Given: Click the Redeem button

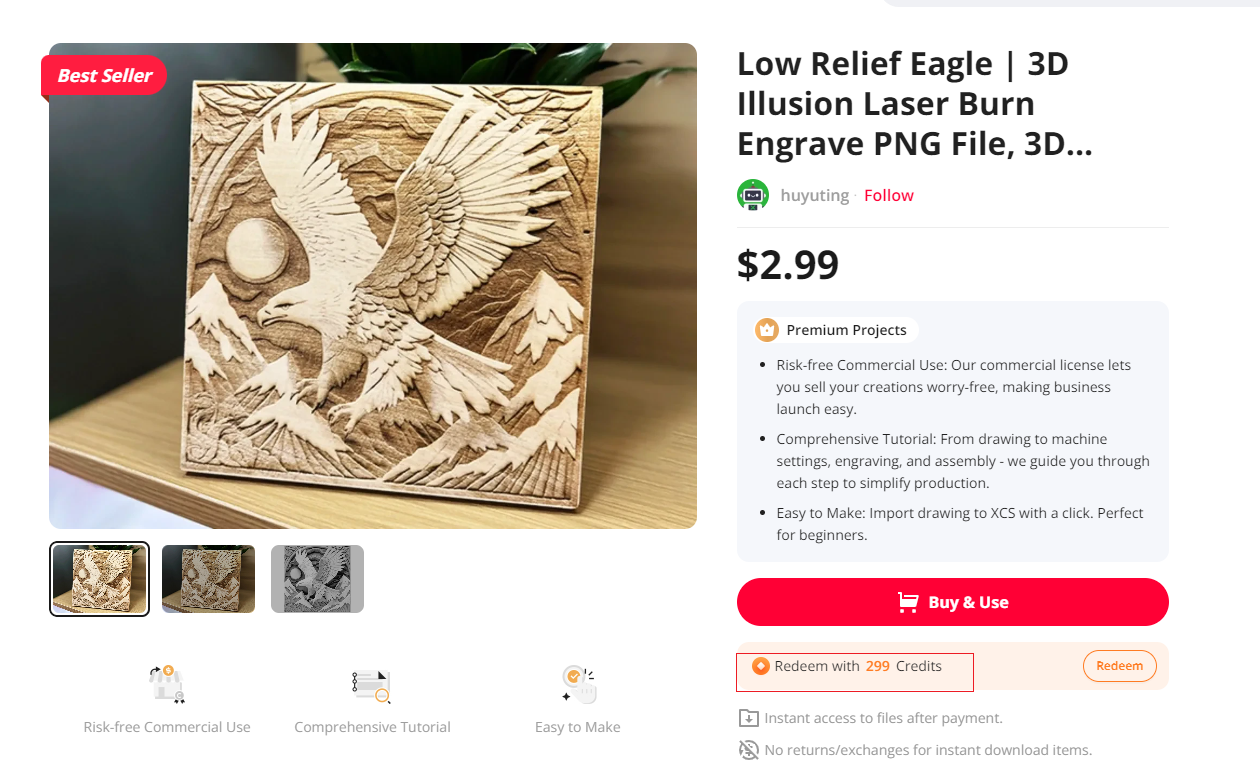Looking at the screenshot, I should point(1120,666).
